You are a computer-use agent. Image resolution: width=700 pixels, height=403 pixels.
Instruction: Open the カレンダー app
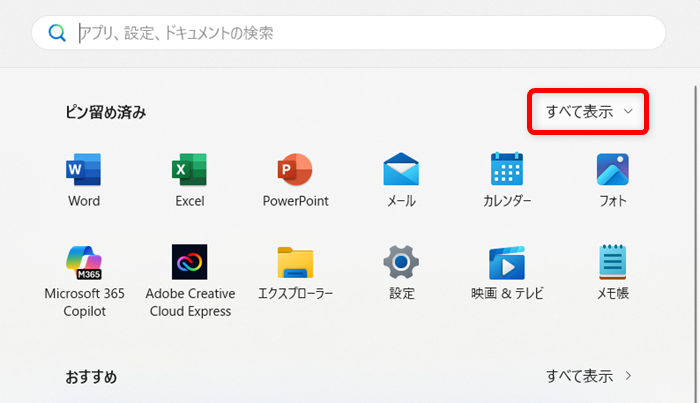[507, 180]
